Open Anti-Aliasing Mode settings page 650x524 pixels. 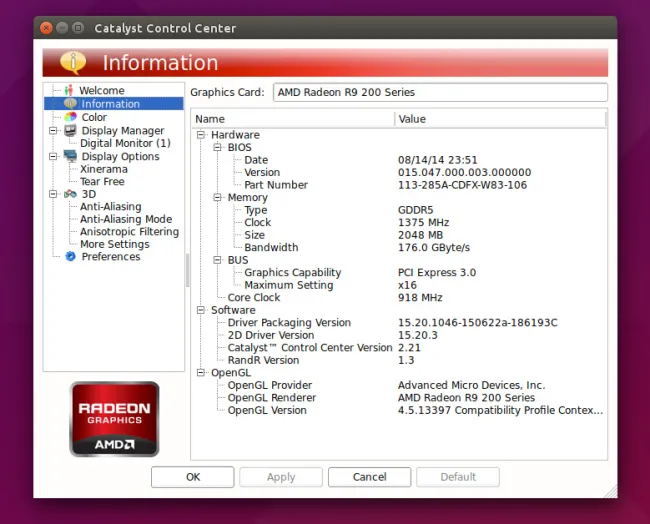tap(126, 219)
